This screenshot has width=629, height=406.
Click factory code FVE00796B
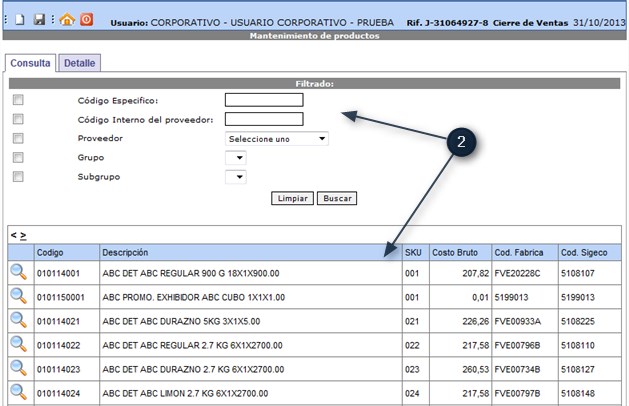tap(517, 345)
